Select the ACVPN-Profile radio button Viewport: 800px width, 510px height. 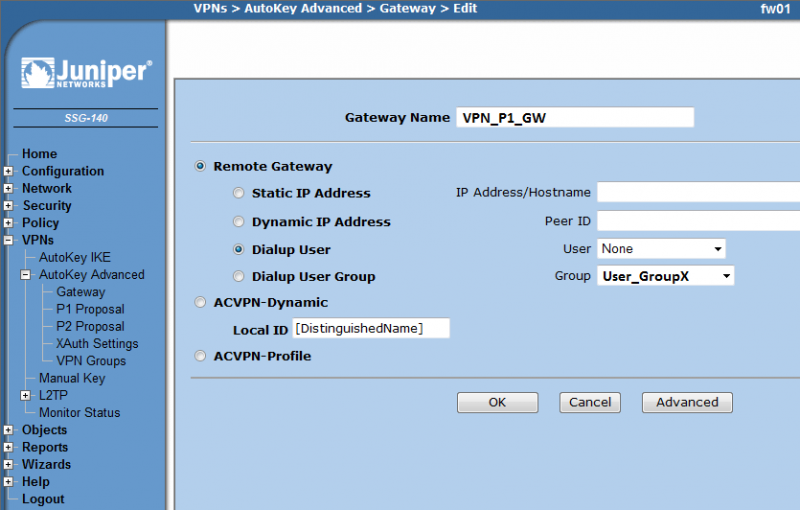200,356
